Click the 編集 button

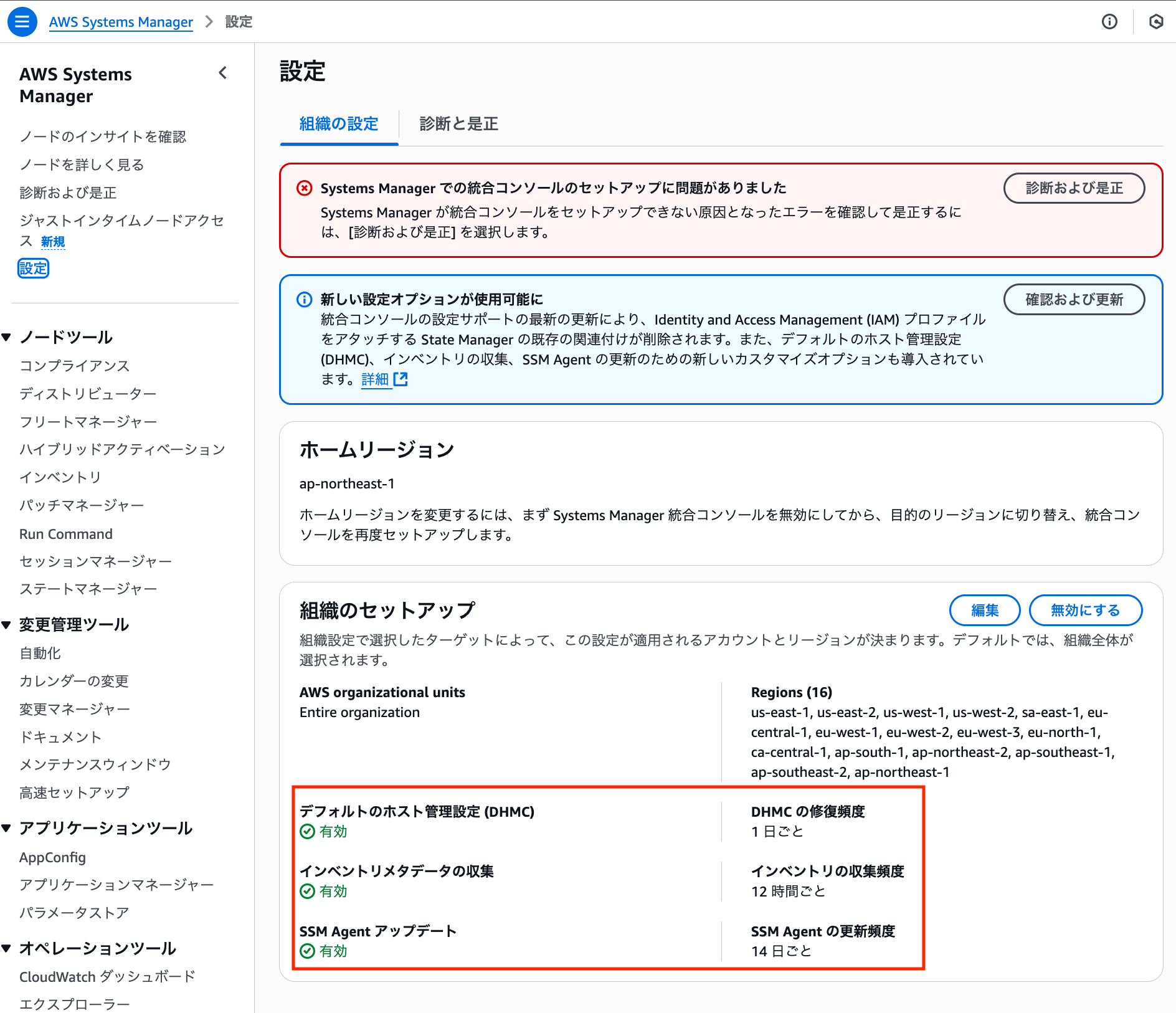click(985, 611)
